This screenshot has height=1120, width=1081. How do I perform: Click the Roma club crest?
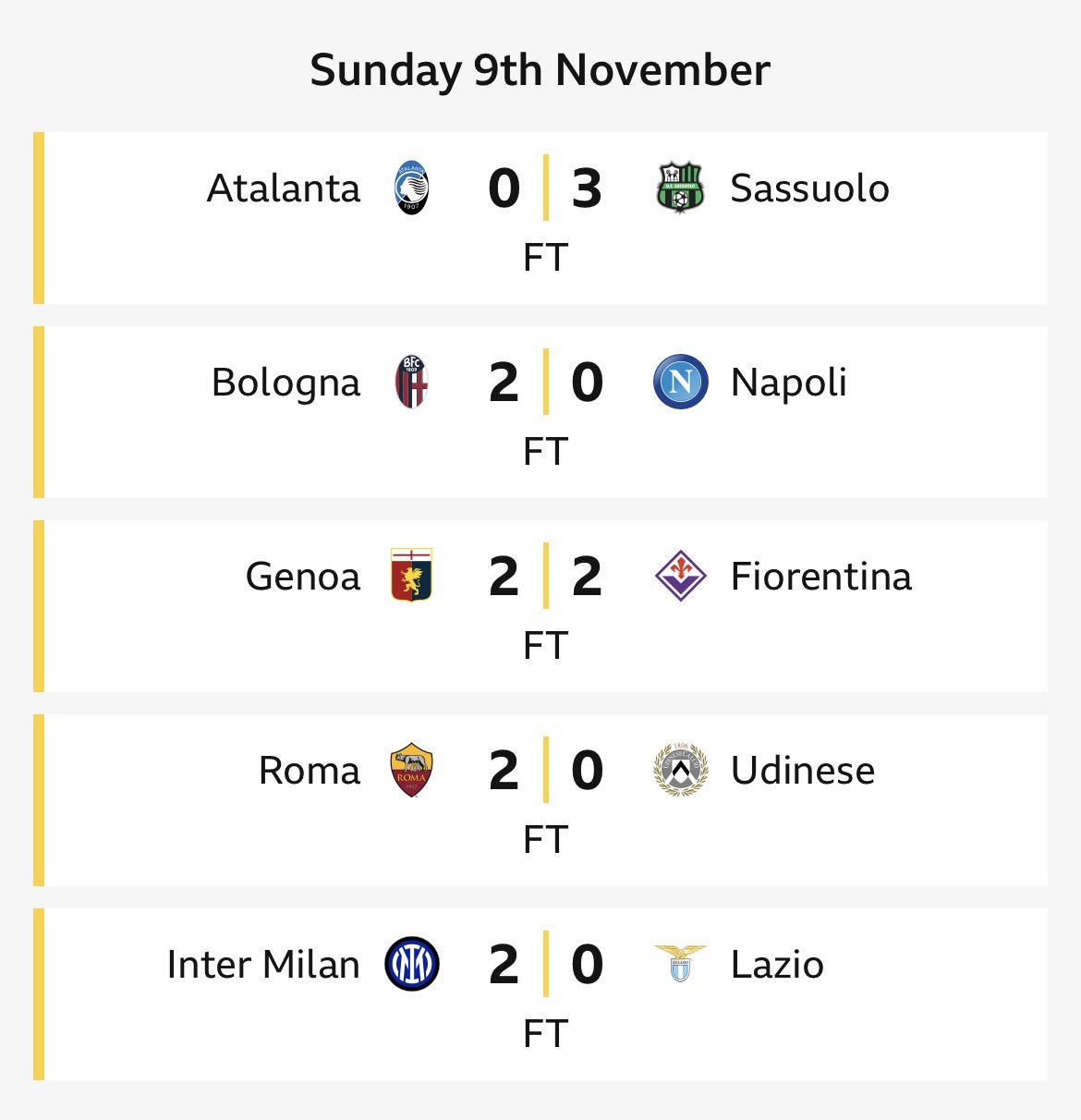click(411, 770)
